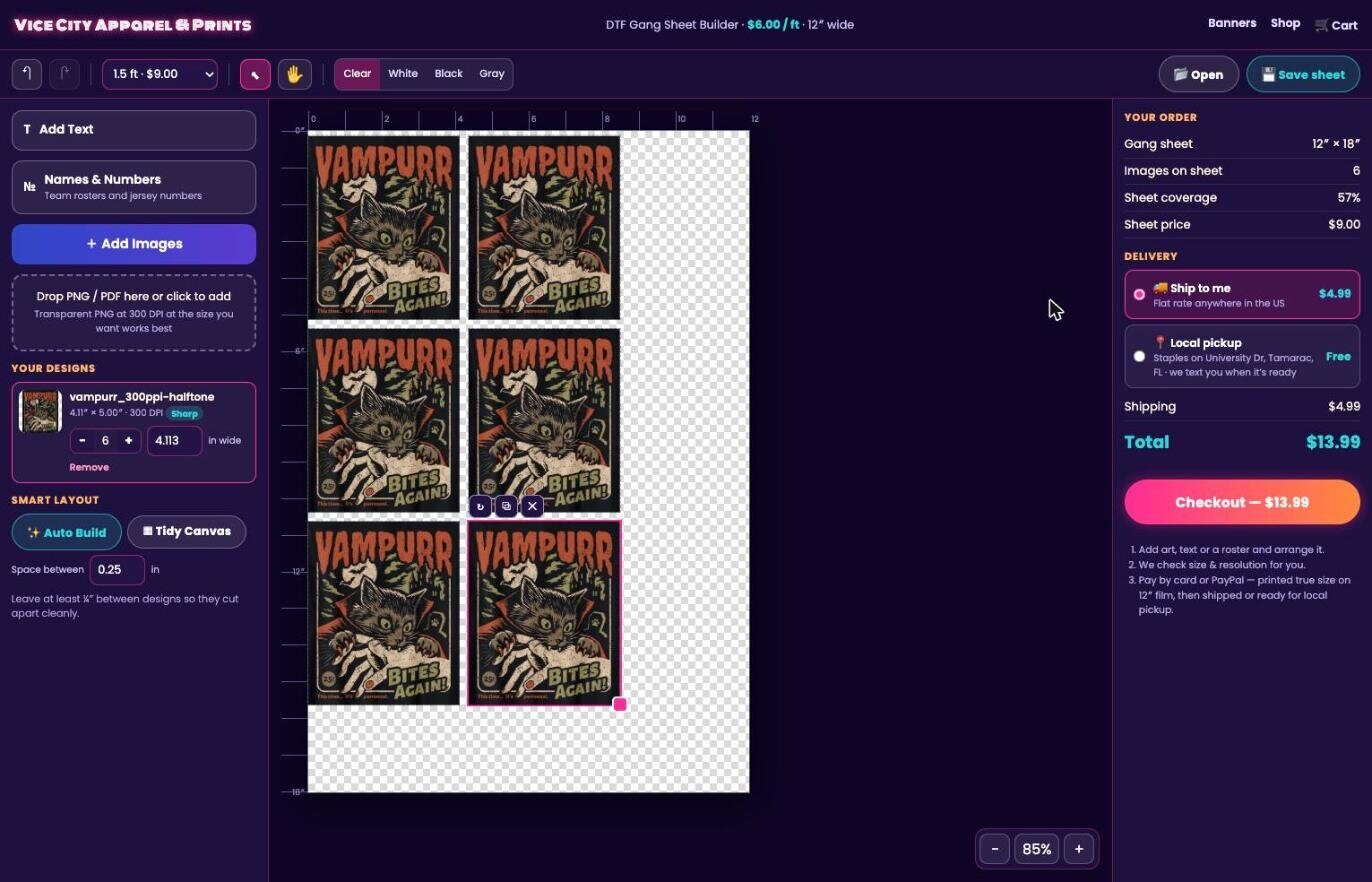The image size is (1372, 882).
Task: Choose the Local pickup delivery option
Action: [x=1242, y=356]
